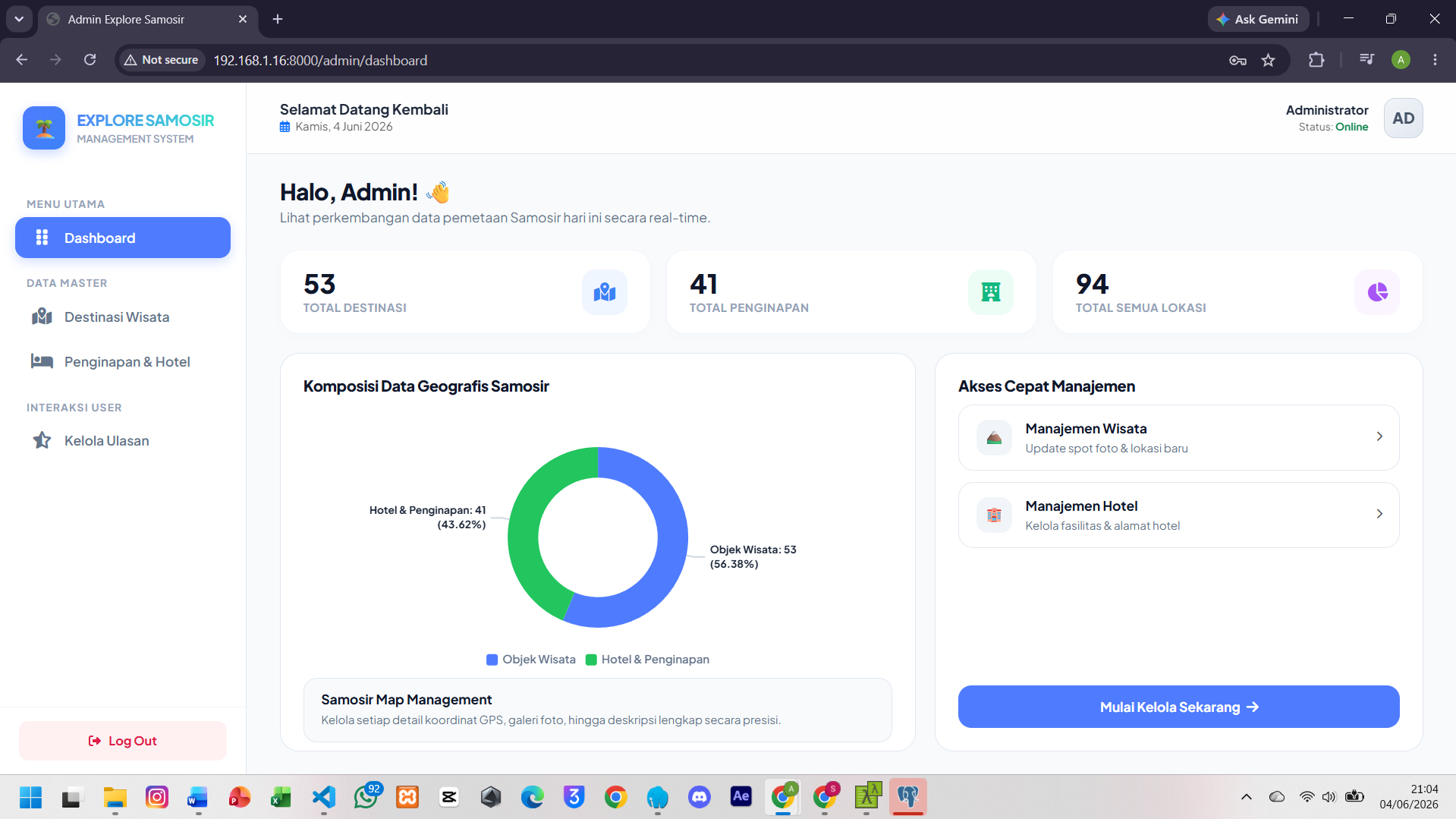Click the Manajemen Hotel building icon
Viewport: 1456px width, 819px height.
994,515
